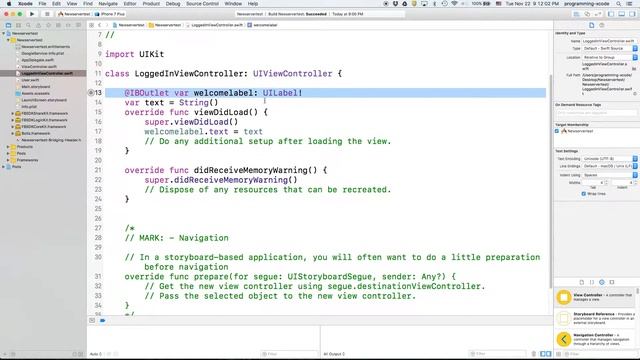Viewport: 640px width, 360px height.
Task: Open ViewController.swift in the navigator
Action: click(39, 67)
